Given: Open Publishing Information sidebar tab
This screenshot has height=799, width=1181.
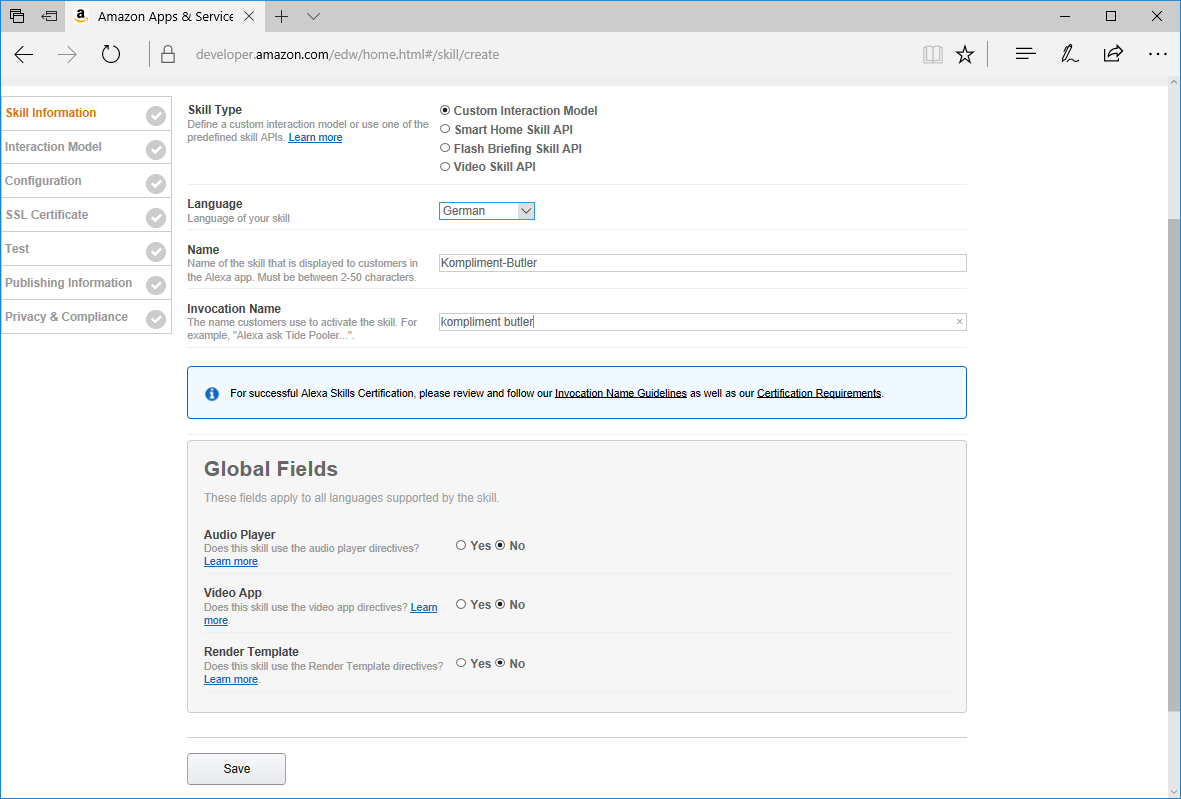Looking at the screenshot, I should coord(69,283).
